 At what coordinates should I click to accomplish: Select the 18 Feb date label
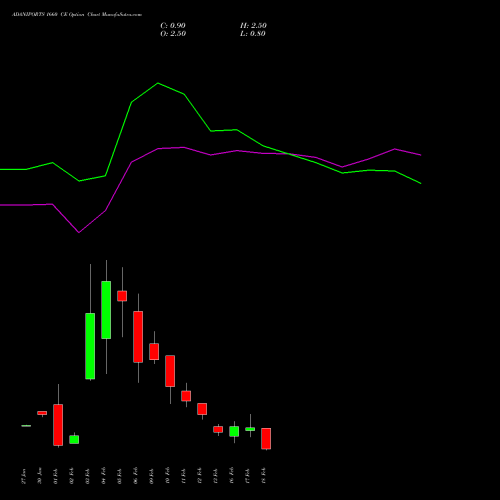click(x=263, y=476)
